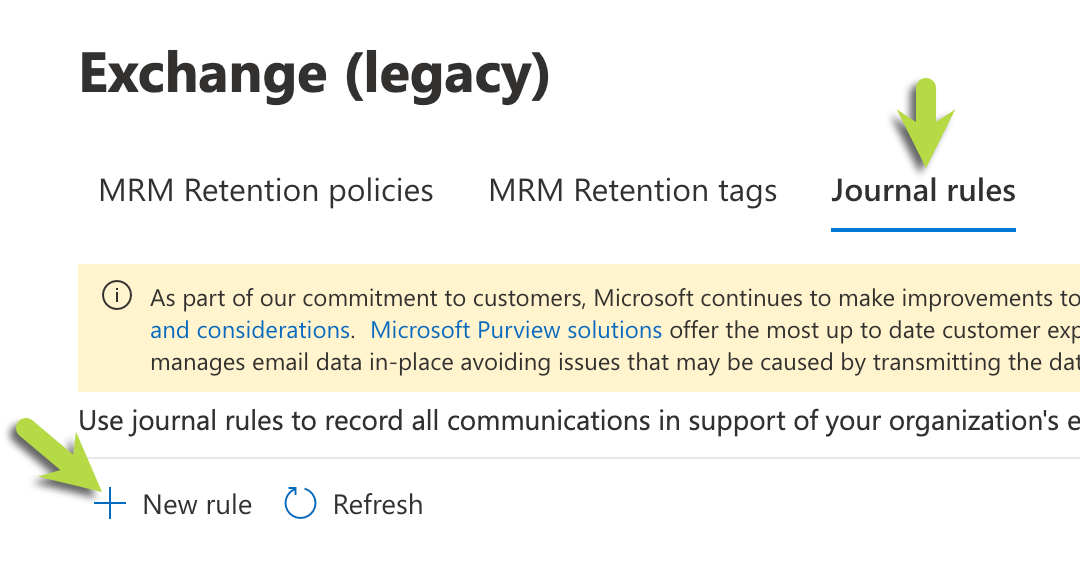The height and width of the screenshot is (566, 1080).
Task: Click the info icon in yellow banner
Action: pyautogui.click(x=117, y=296)
